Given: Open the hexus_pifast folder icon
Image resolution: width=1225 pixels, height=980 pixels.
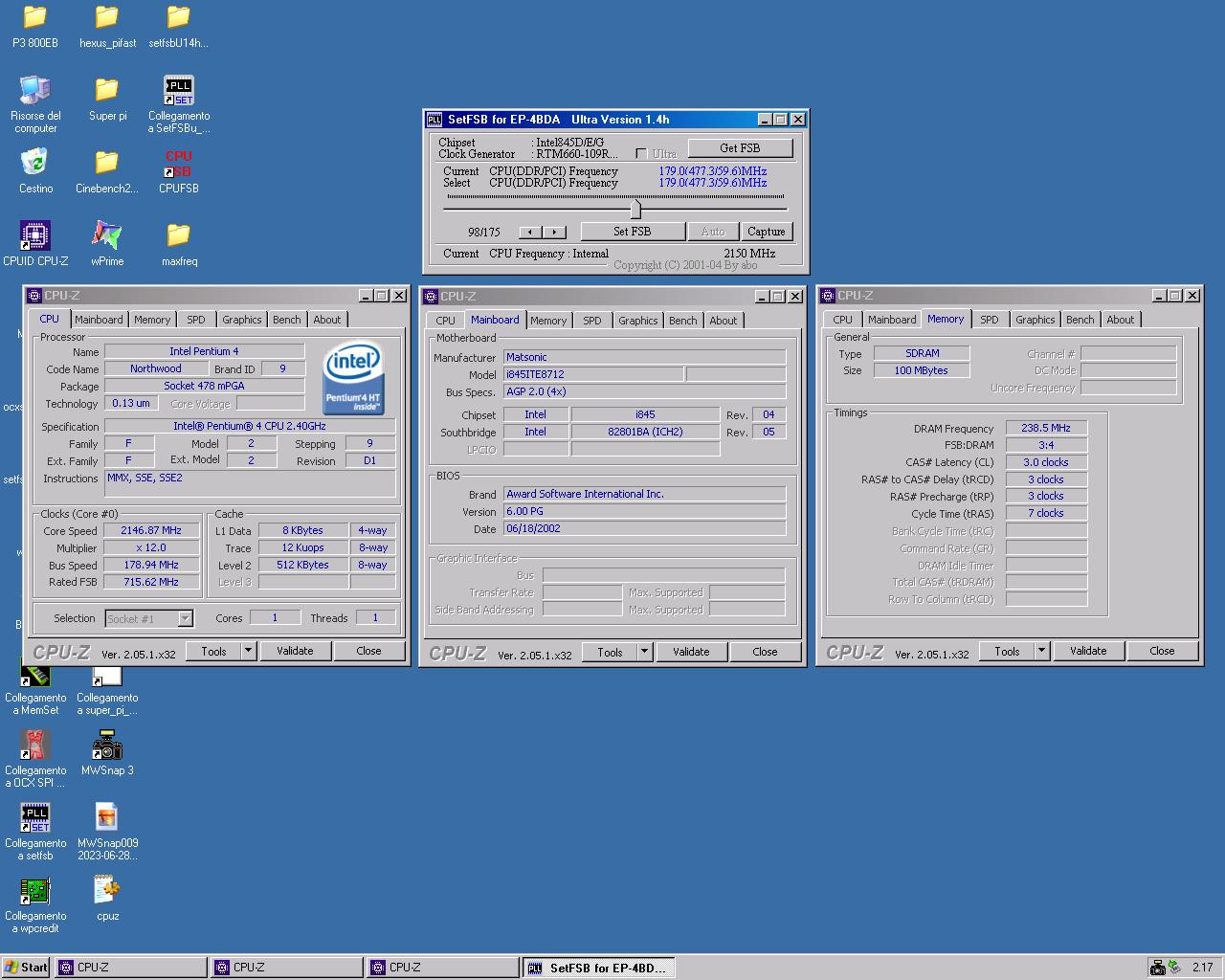Looking at the screenshot, I should tap(107, 17).
